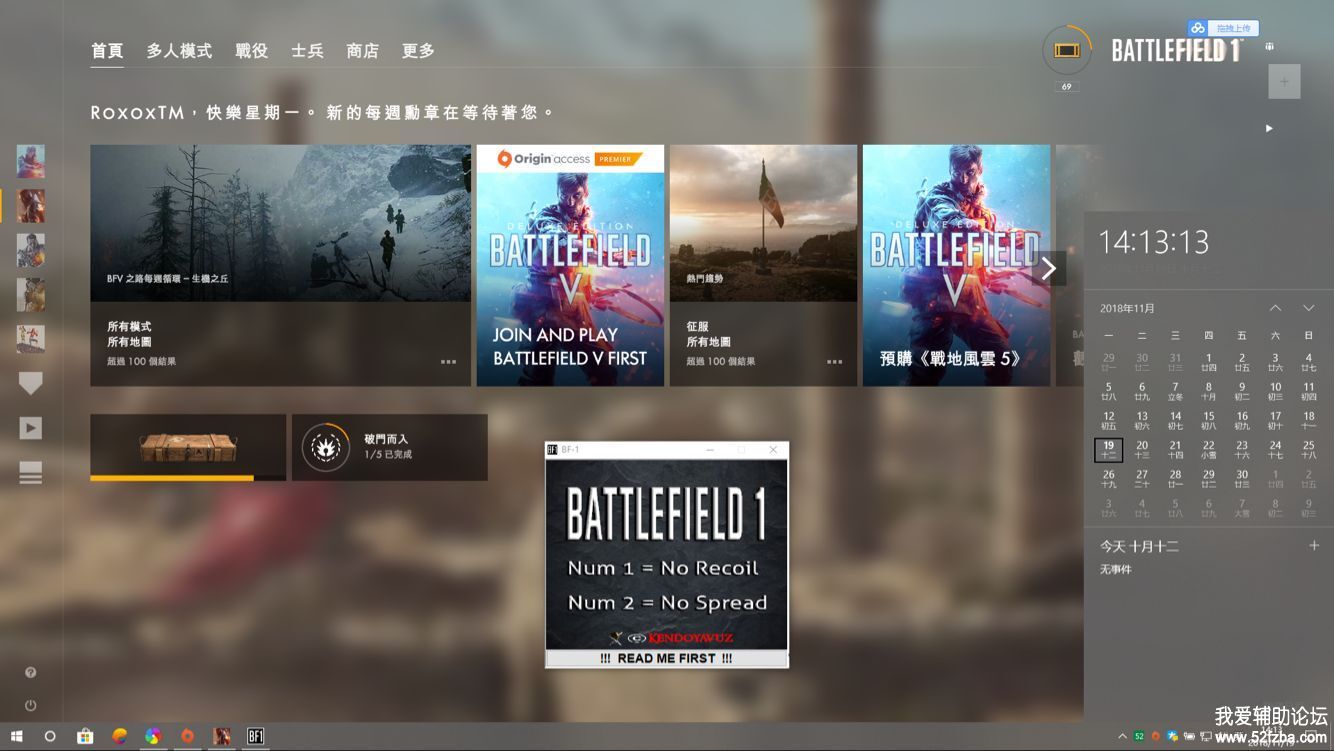Click the BF-1 trainer banner image
This screenshot has height=751, width=1334.
(667, 554)
